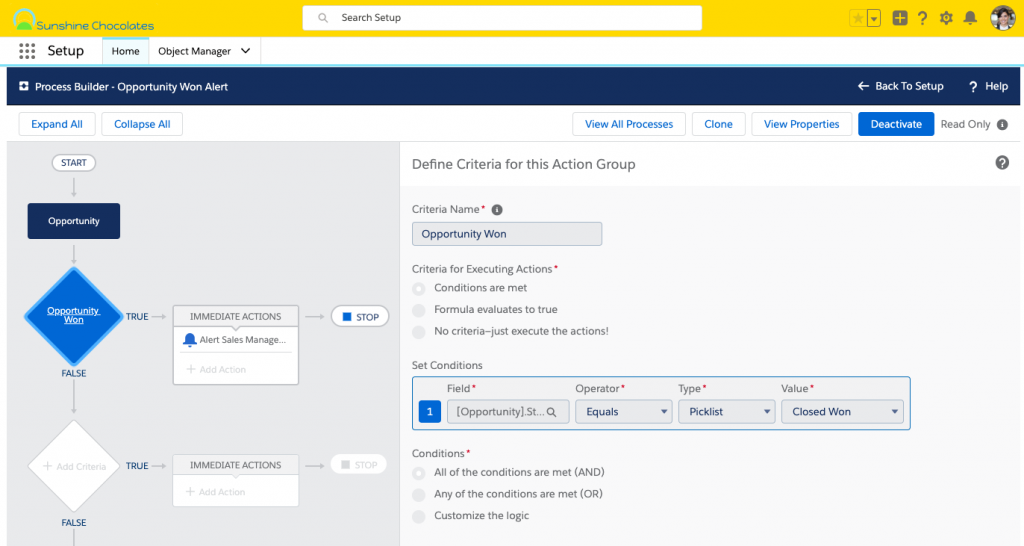1024x546 pixels.
Task: Select the Opportunity object node
Action: [74, 221]
